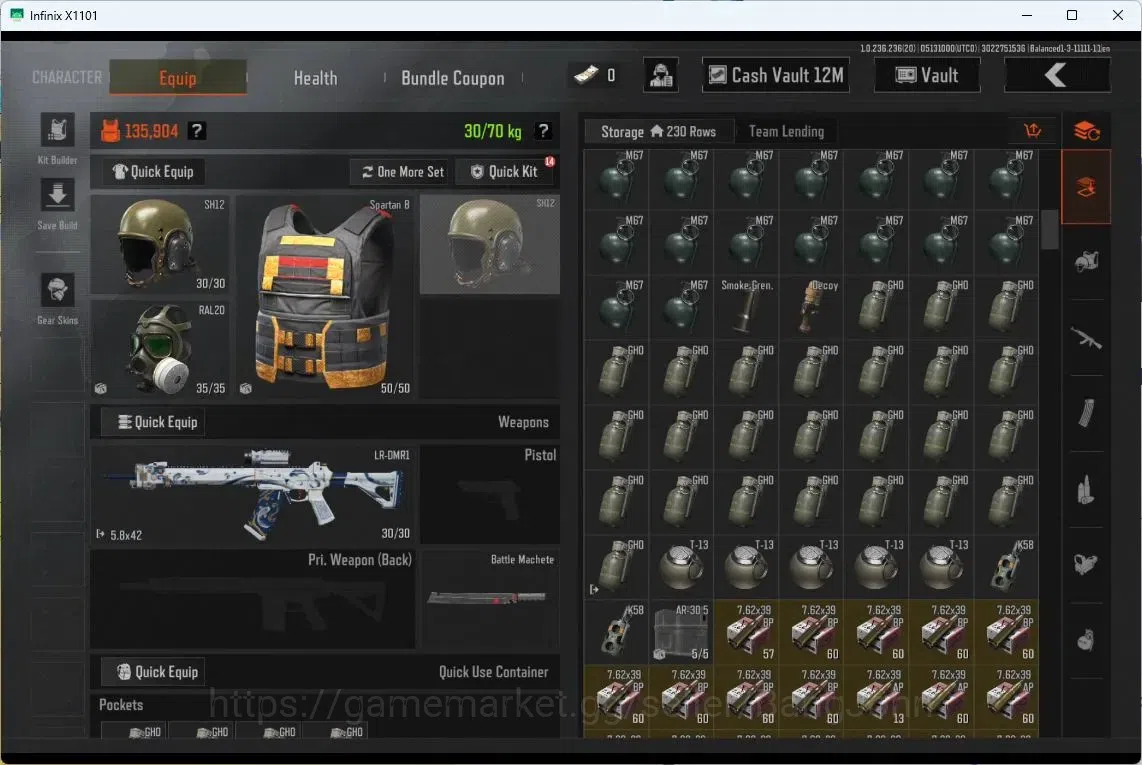
Task: Filter storage by grenade icon
Action: point(1086,640)
